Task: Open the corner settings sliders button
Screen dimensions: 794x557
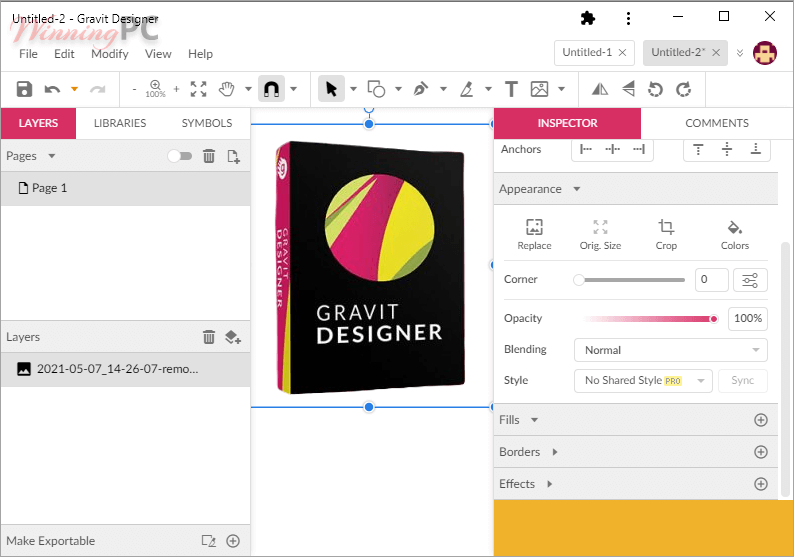Action: [750, 280]
